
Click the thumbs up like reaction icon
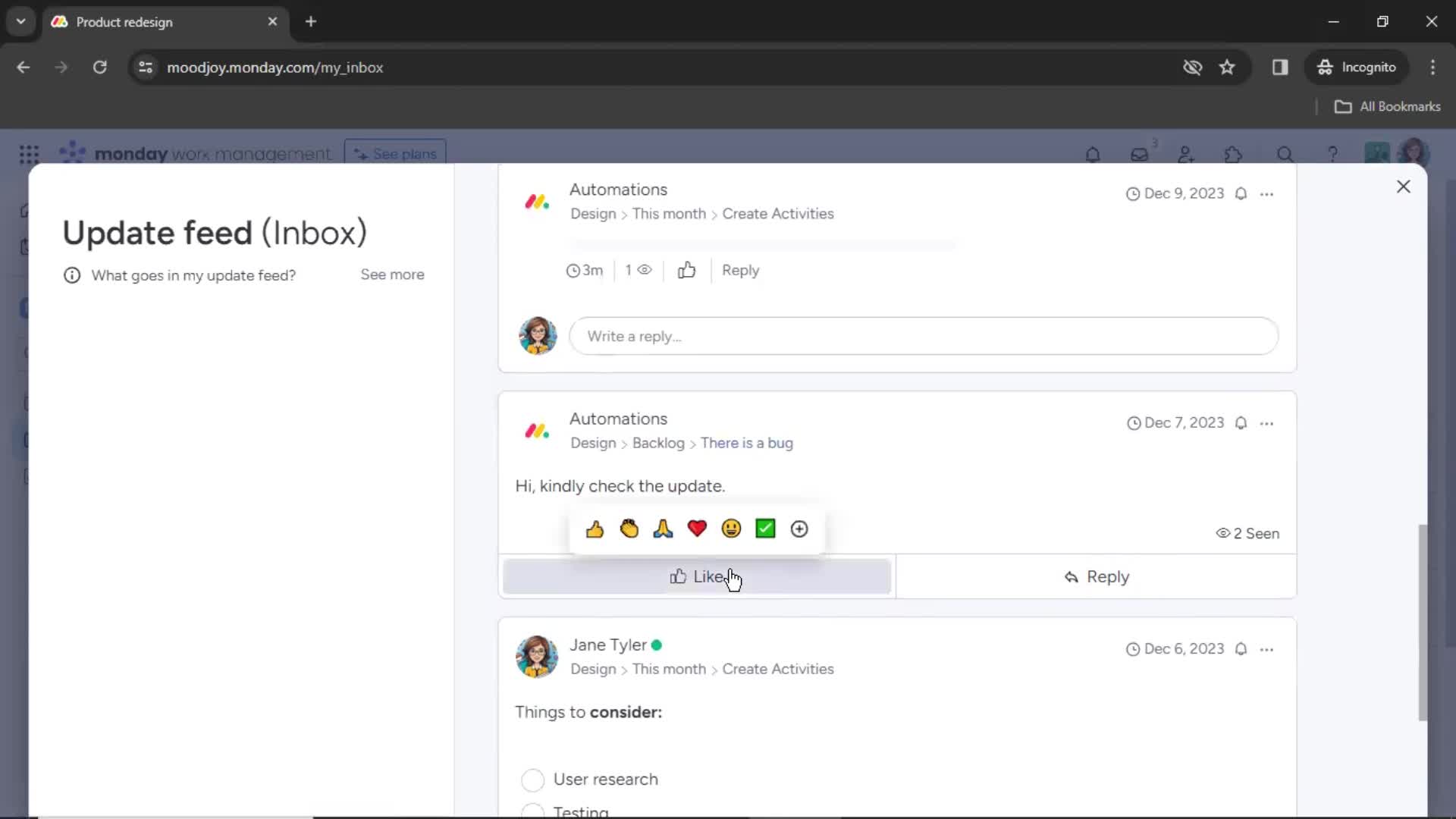click(594, 528)
